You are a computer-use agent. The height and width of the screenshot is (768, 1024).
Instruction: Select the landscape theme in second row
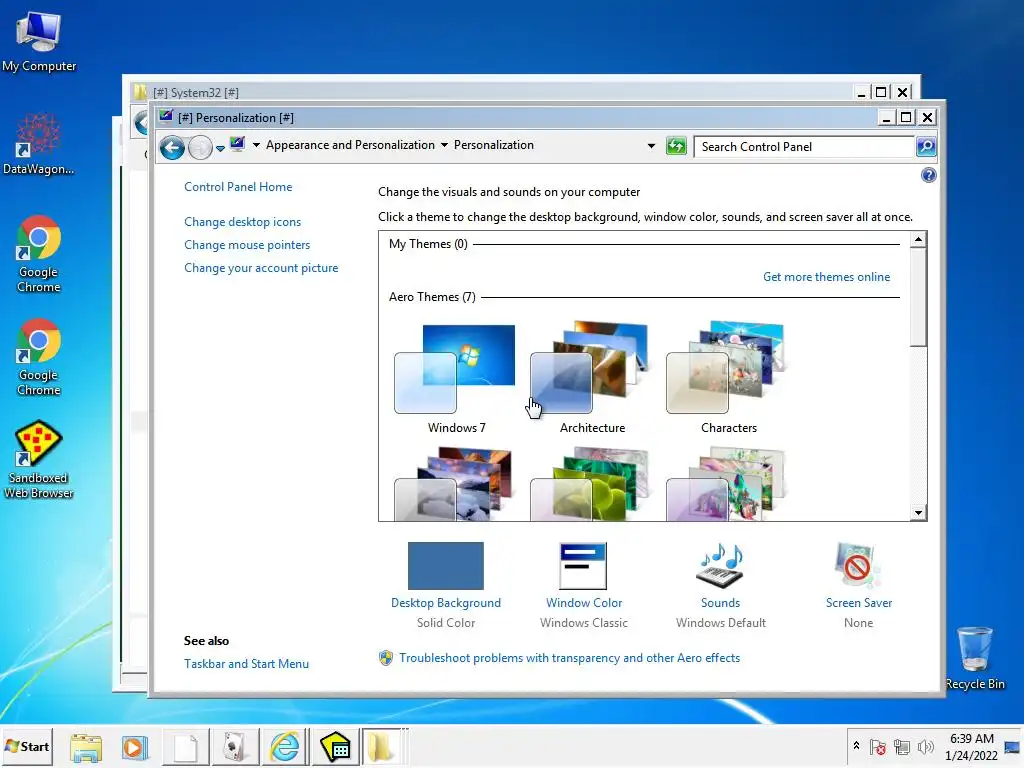click(x=456, y=484)
